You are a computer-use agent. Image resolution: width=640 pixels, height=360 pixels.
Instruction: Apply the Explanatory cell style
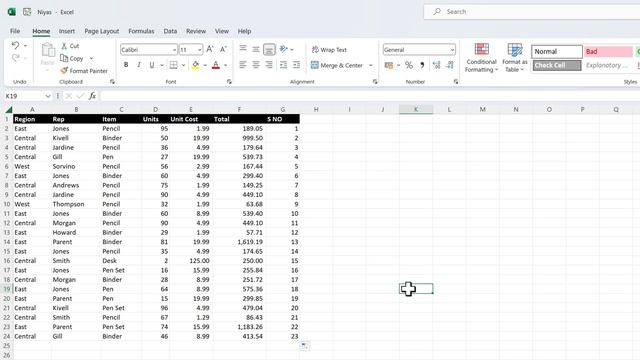coord(608,65)
